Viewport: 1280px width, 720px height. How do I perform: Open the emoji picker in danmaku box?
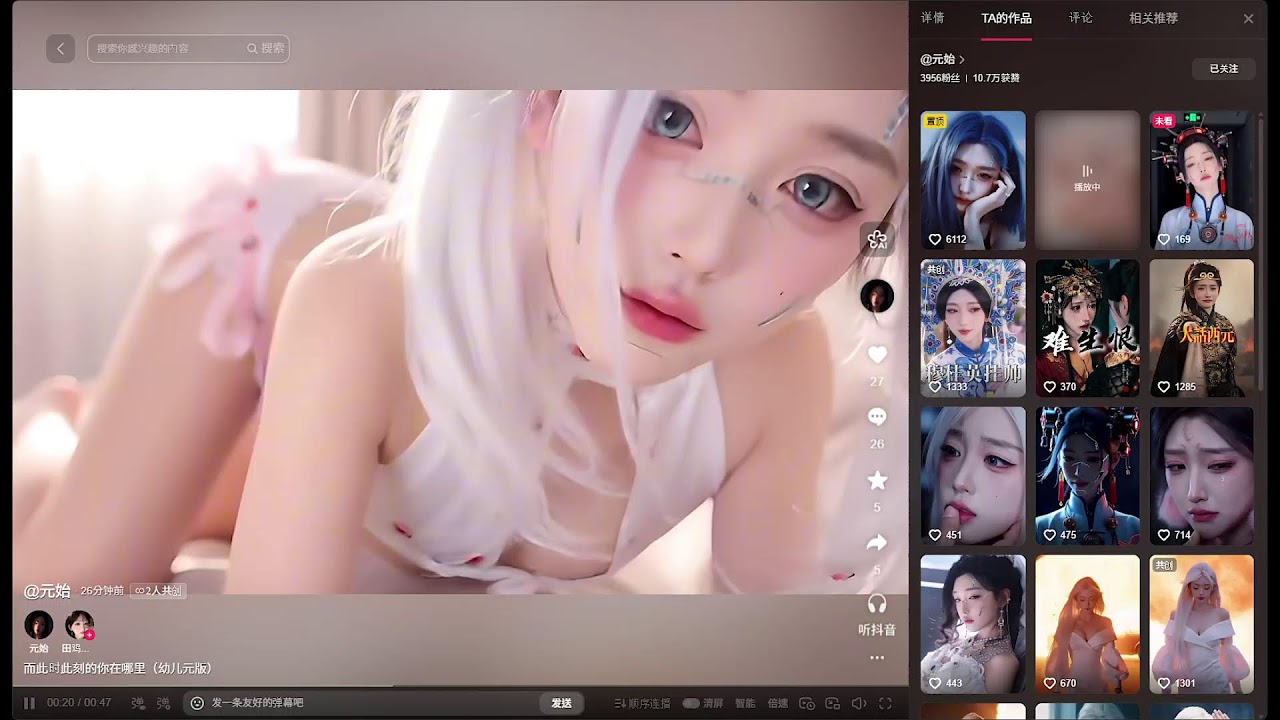(x=197, y=703)
